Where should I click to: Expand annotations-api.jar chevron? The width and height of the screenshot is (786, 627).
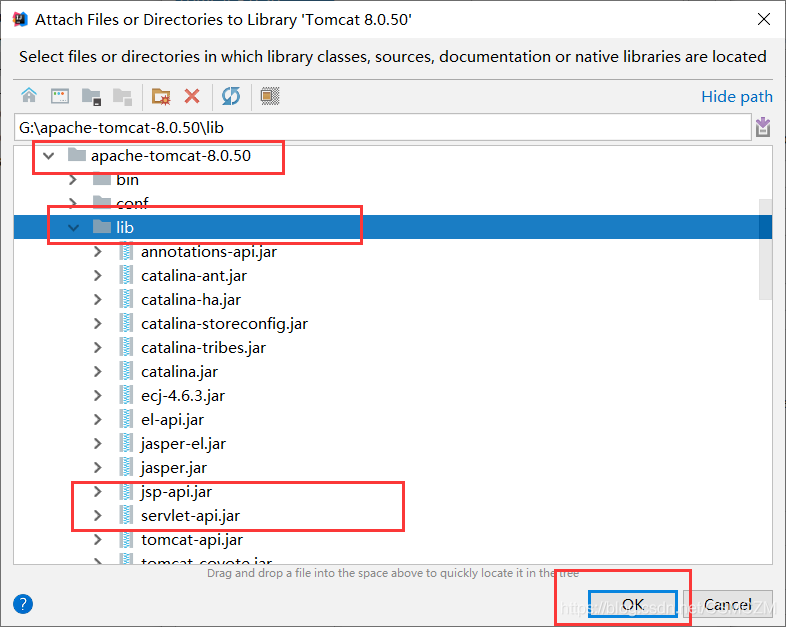98,252
